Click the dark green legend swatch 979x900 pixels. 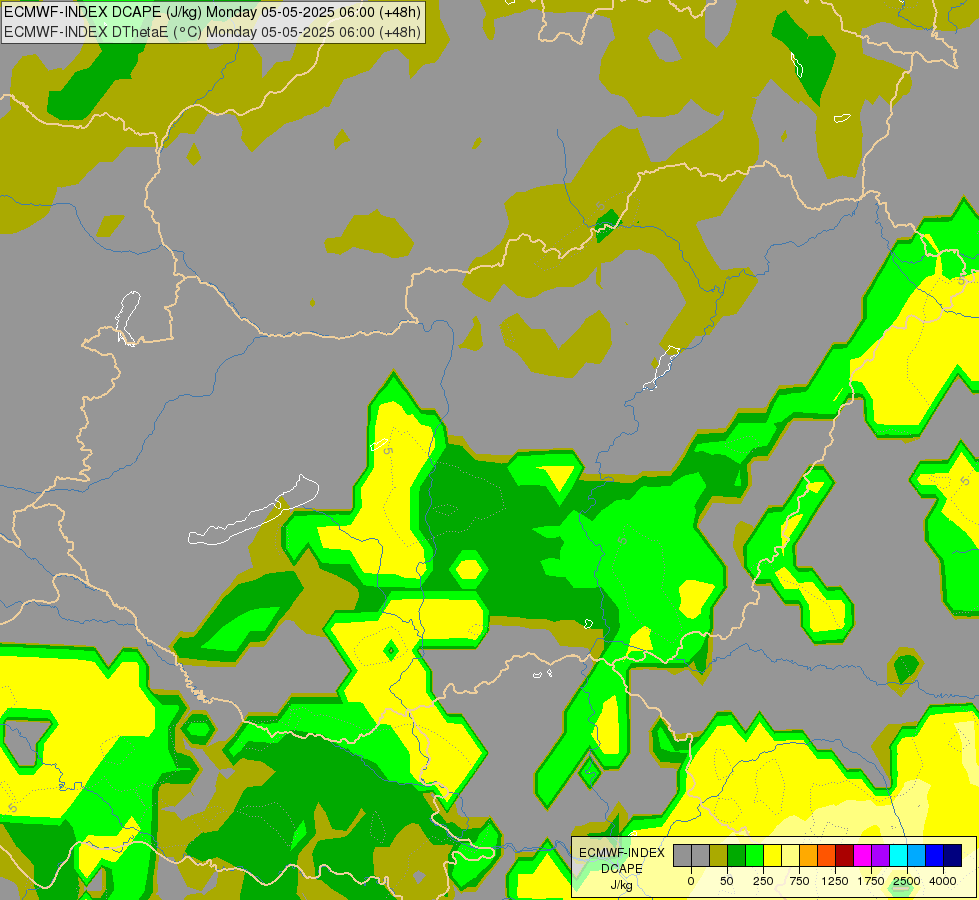(736, 855)
